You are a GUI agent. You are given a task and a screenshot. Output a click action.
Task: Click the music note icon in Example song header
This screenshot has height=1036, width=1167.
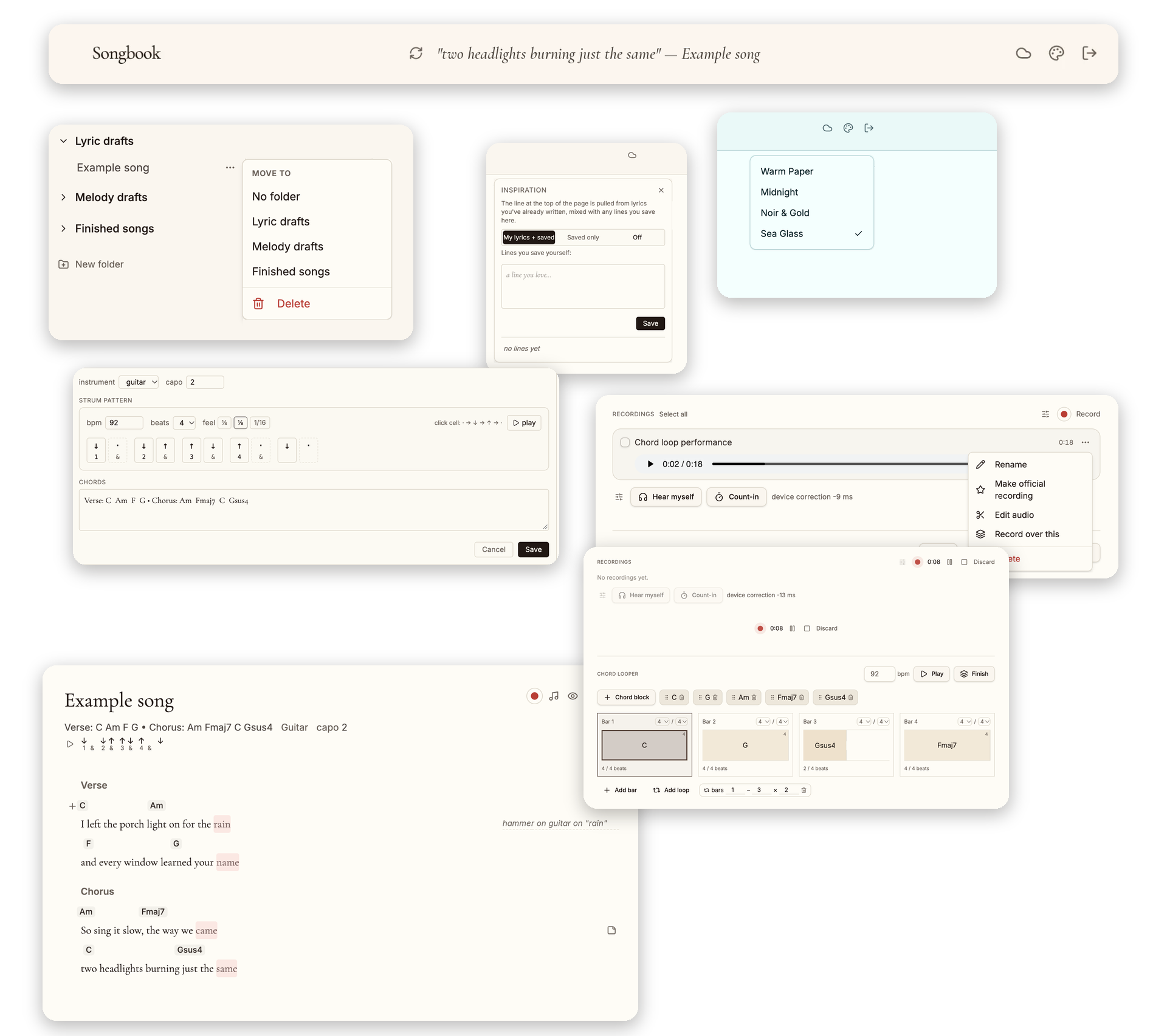[554, 696]
